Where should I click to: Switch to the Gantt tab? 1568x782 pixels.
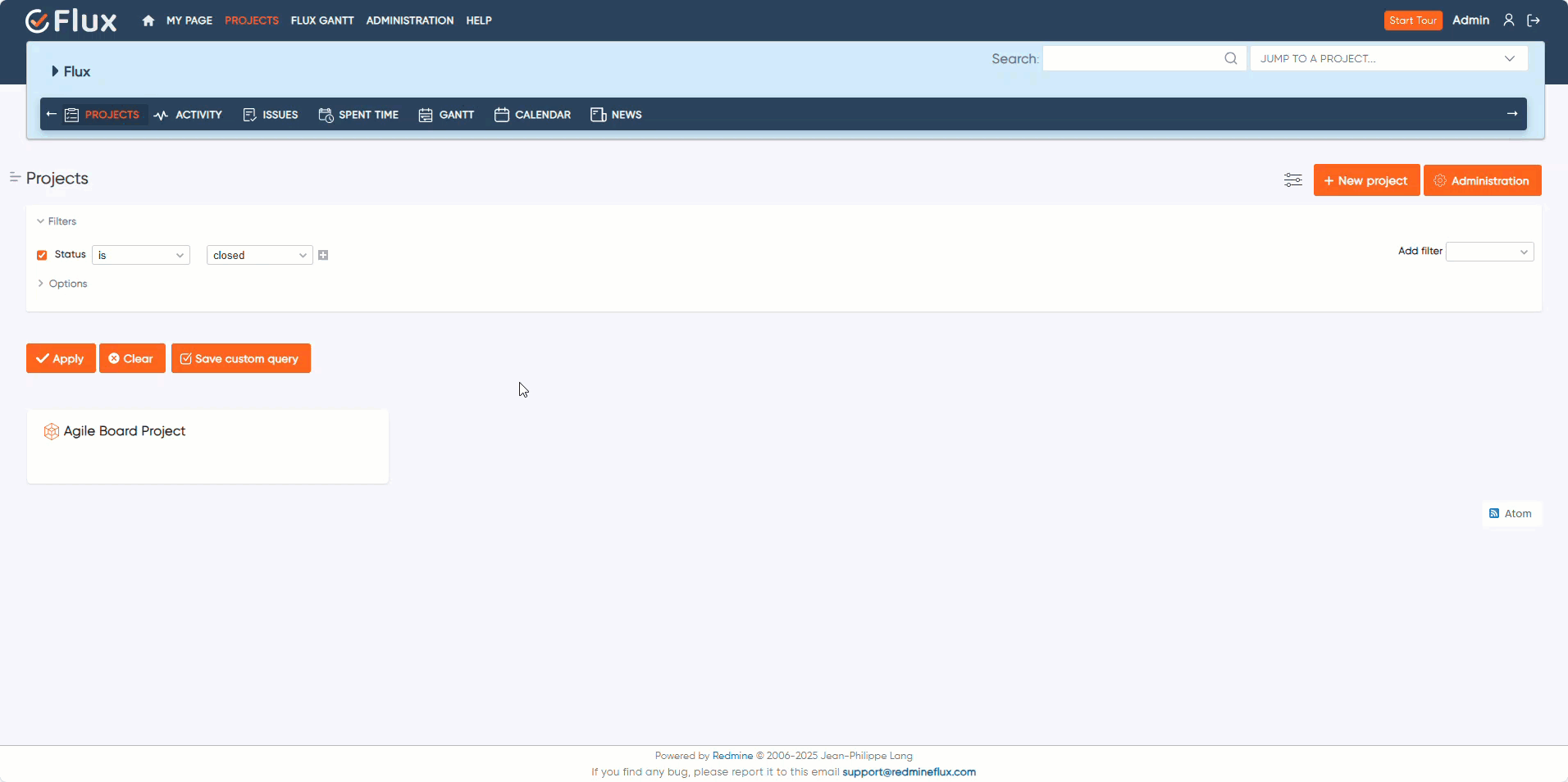pyautogui.click(x=446, y=115)
